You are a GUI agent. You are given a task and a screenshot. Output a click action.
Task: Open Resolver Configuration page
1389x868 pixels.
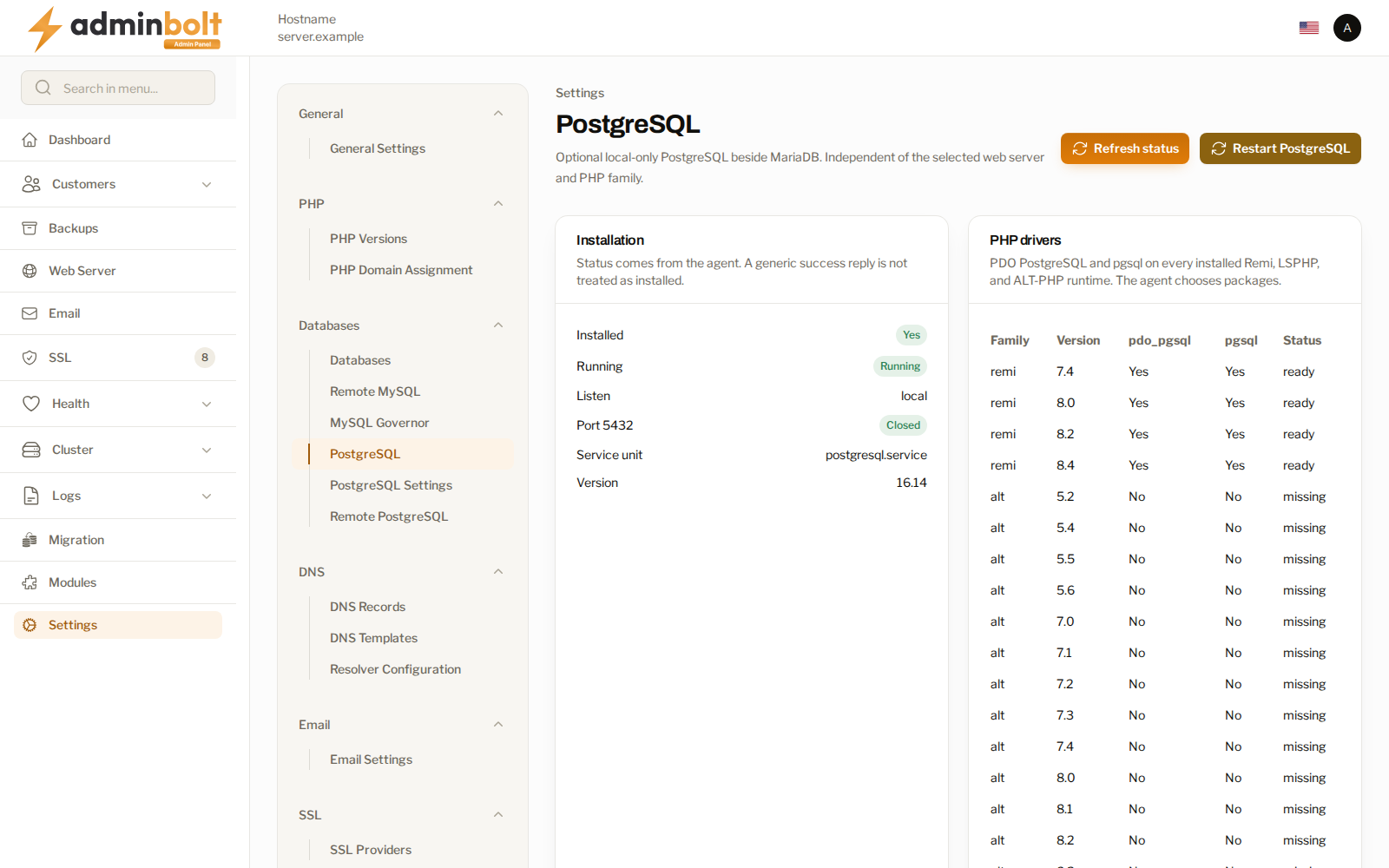pos(395,669)
